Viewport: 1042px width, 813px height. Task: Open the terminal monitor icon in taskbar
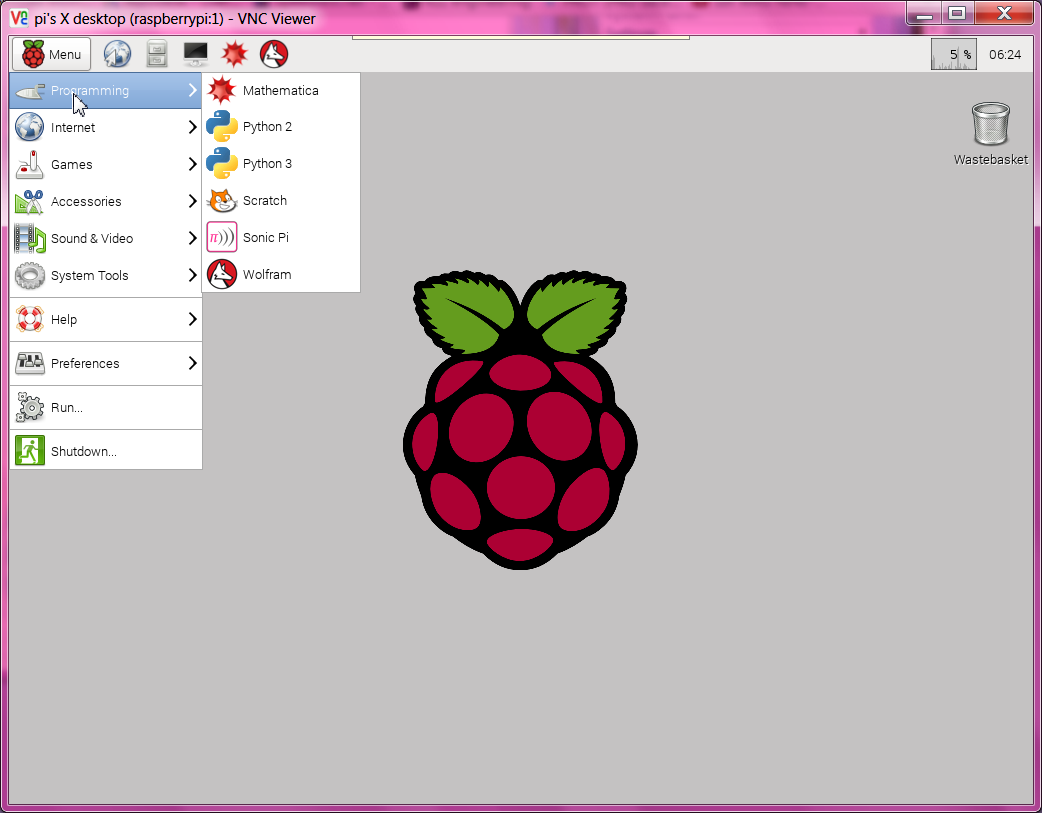coord(195,54)
